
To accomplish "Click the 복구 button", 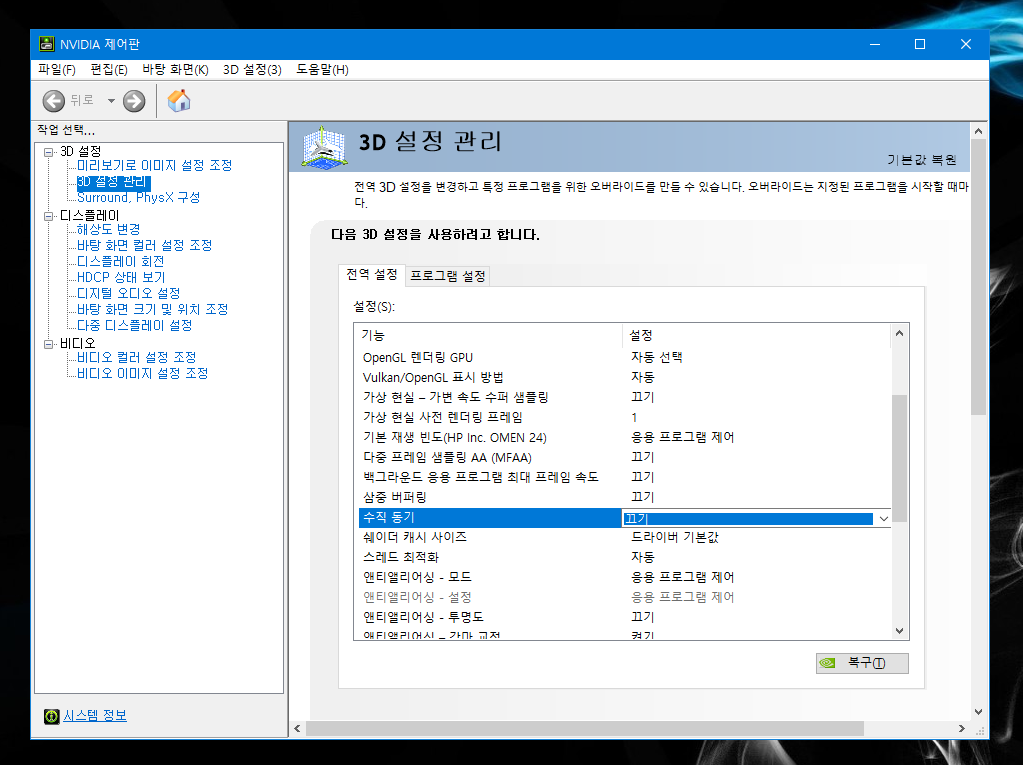I will click(x=862, y=663).
